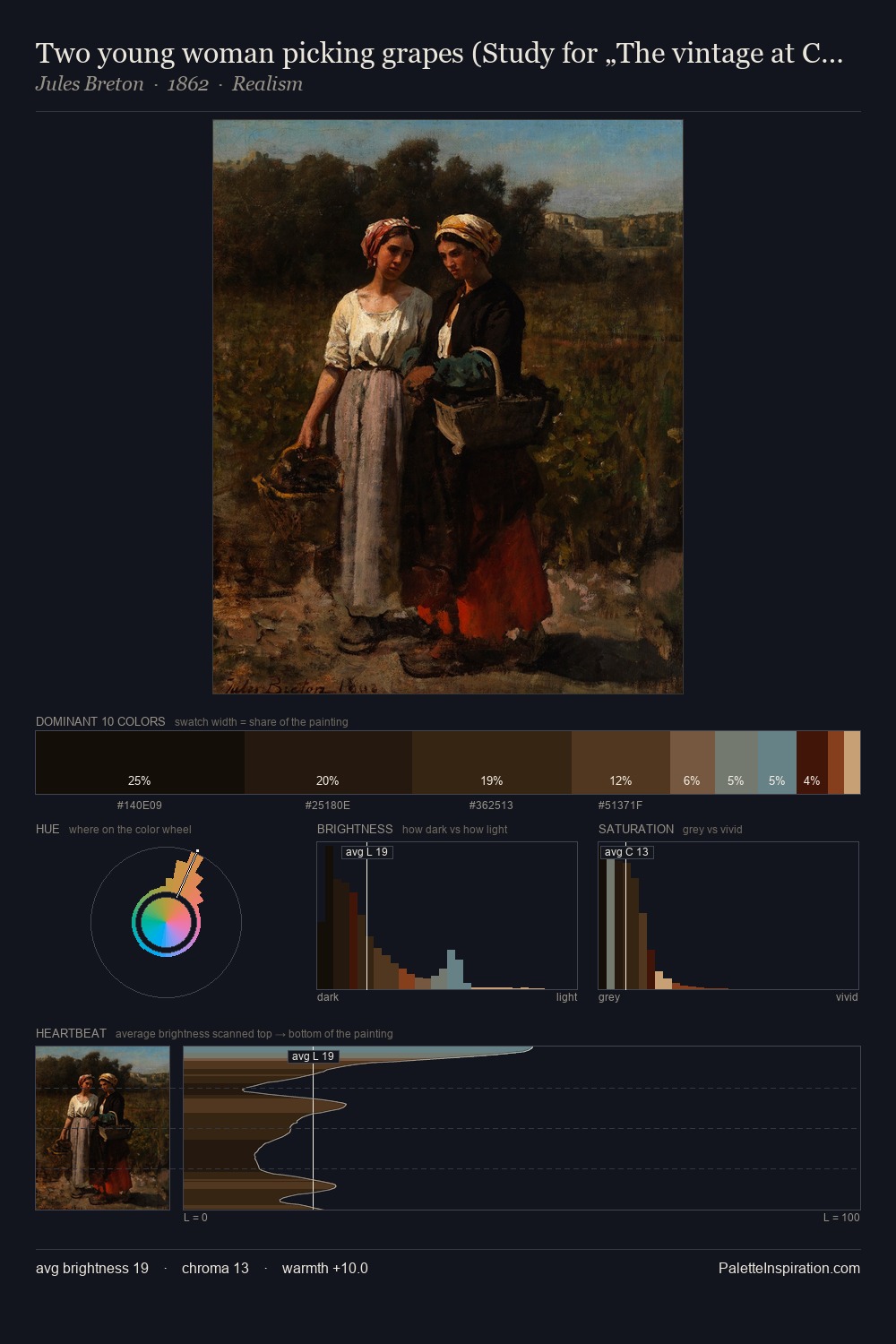
Task: Click the DOMINANT 10 COLORS heading
Action: point(100,721)
